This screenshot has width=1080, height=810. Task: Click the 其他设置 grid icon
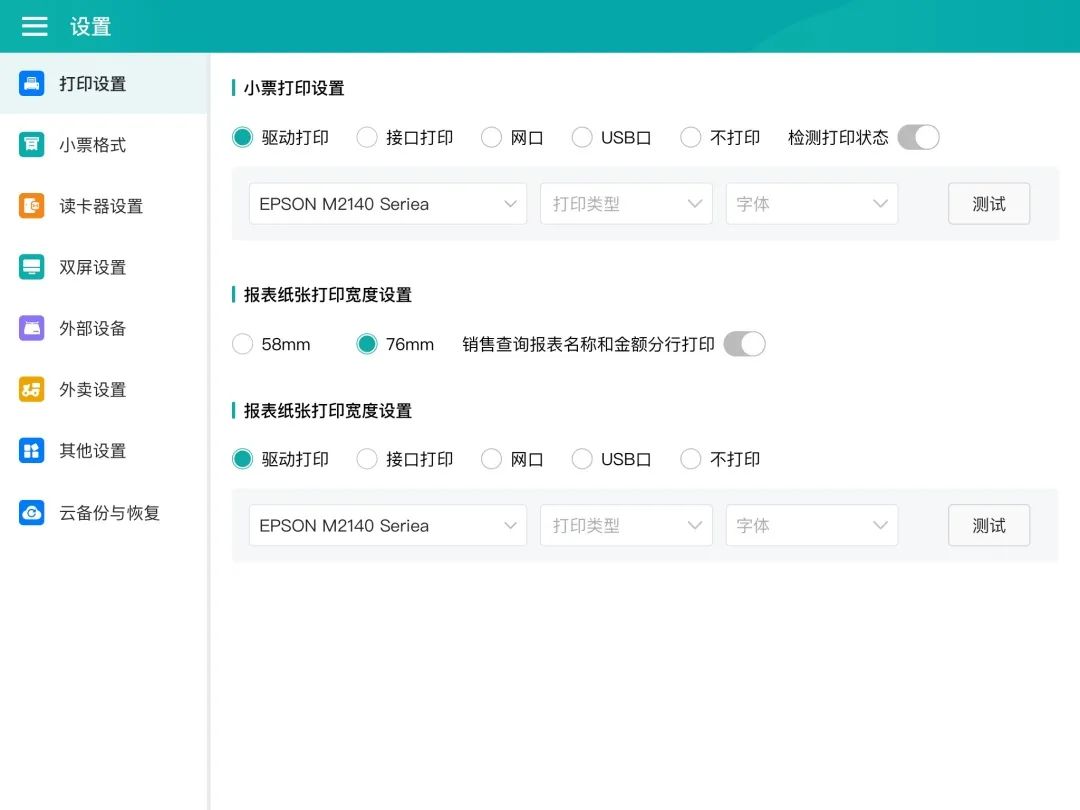tap(32, 451)
